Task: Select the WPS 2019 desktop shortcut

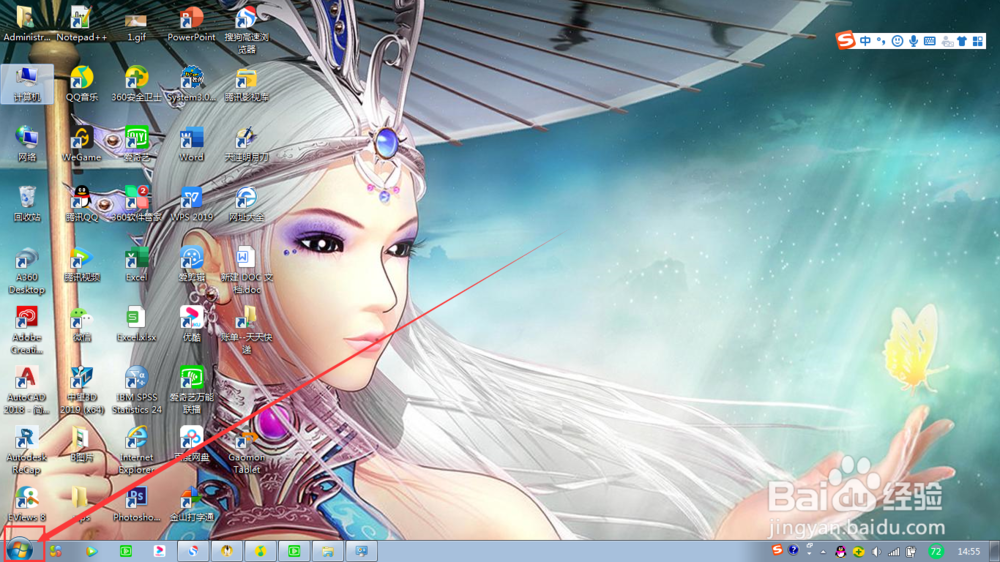Action: pyautogui.click(x=191, y=203)
